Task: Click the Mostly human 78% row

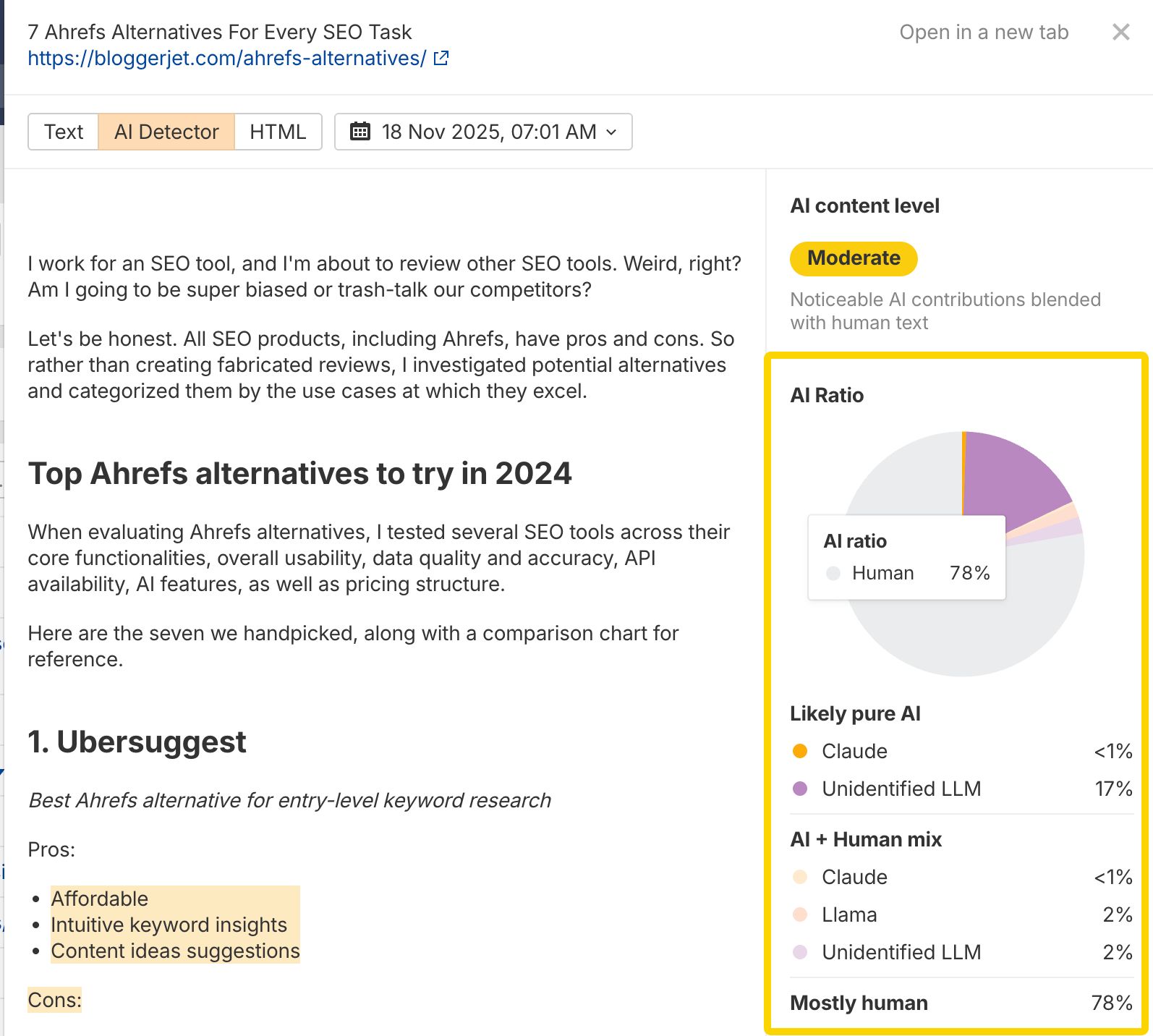Action: (x=961, y=1003)
